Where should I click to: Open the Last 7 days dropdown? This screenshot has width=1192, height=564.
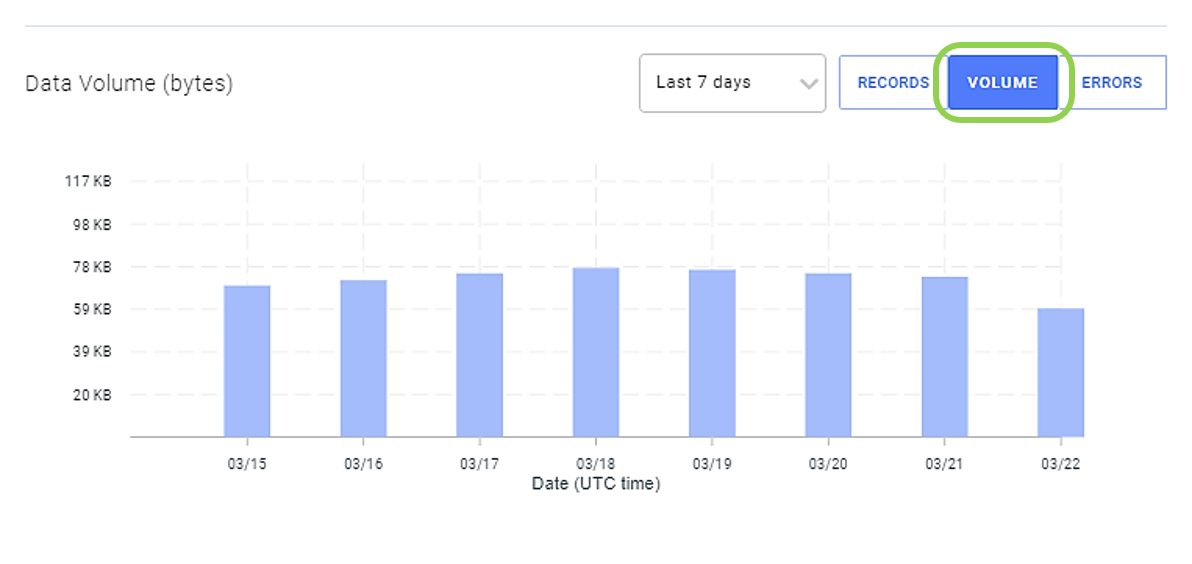tap(732, 83)
